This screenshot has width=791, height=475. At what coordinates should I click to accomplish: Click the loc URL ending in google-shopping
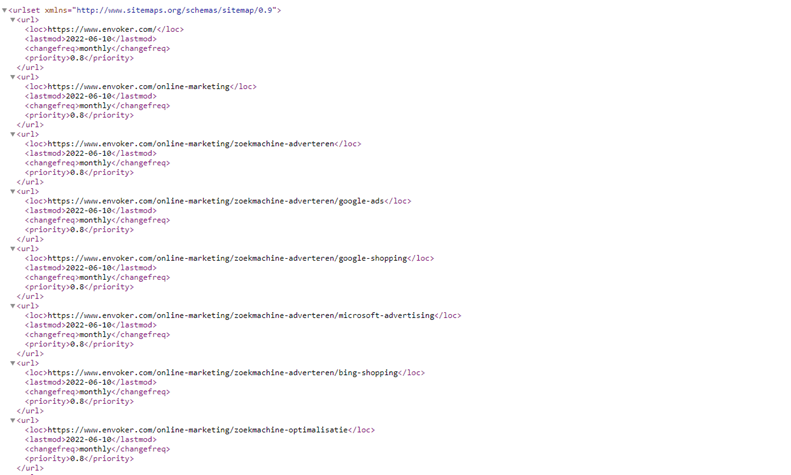pyautogui.click(x=227, y=258)
